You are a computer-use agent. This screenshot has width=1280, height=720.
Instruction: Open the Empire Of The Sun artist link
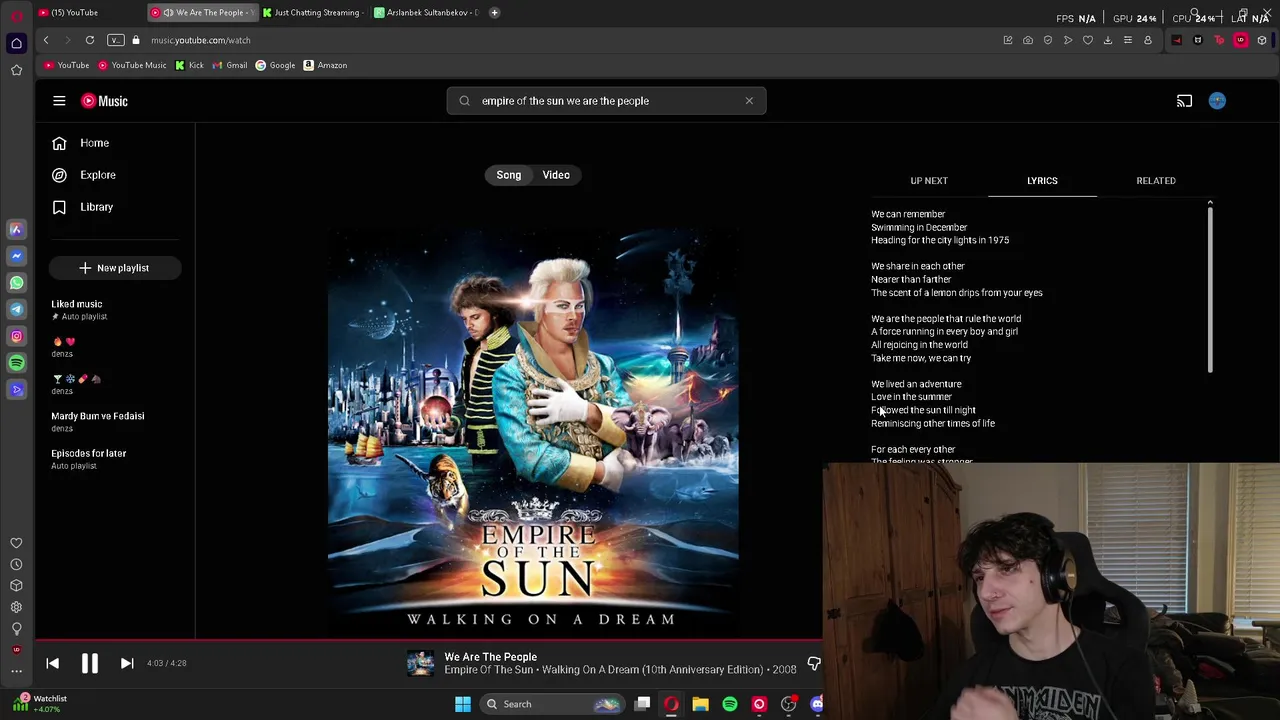tap(490, 670)
